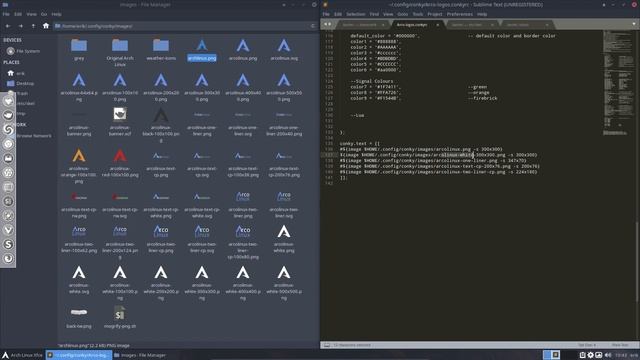Open Help menu in File Manager

(56, 14)
